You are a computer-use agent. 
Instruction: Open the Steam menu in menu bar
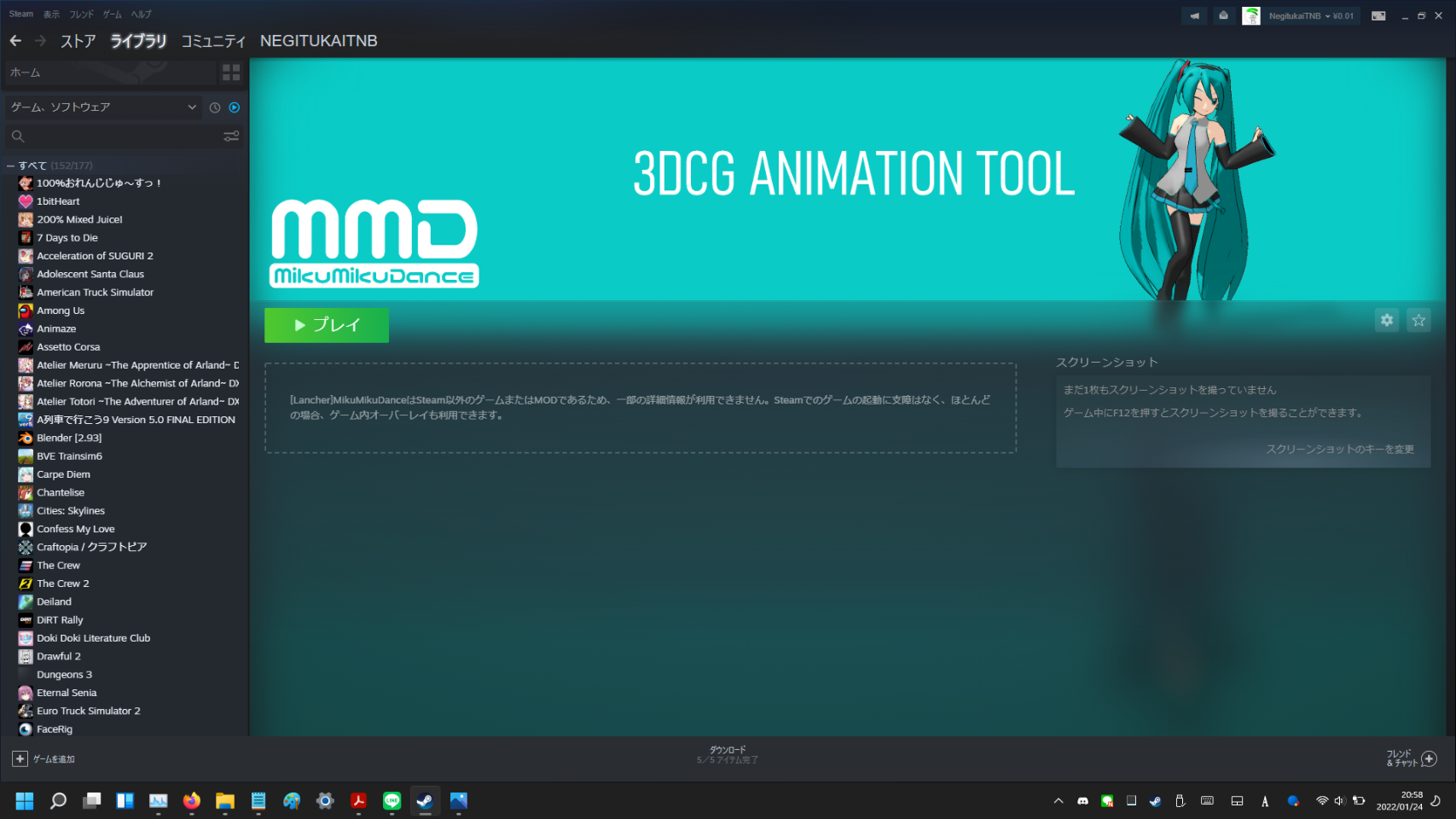click(x=21, y=14)
